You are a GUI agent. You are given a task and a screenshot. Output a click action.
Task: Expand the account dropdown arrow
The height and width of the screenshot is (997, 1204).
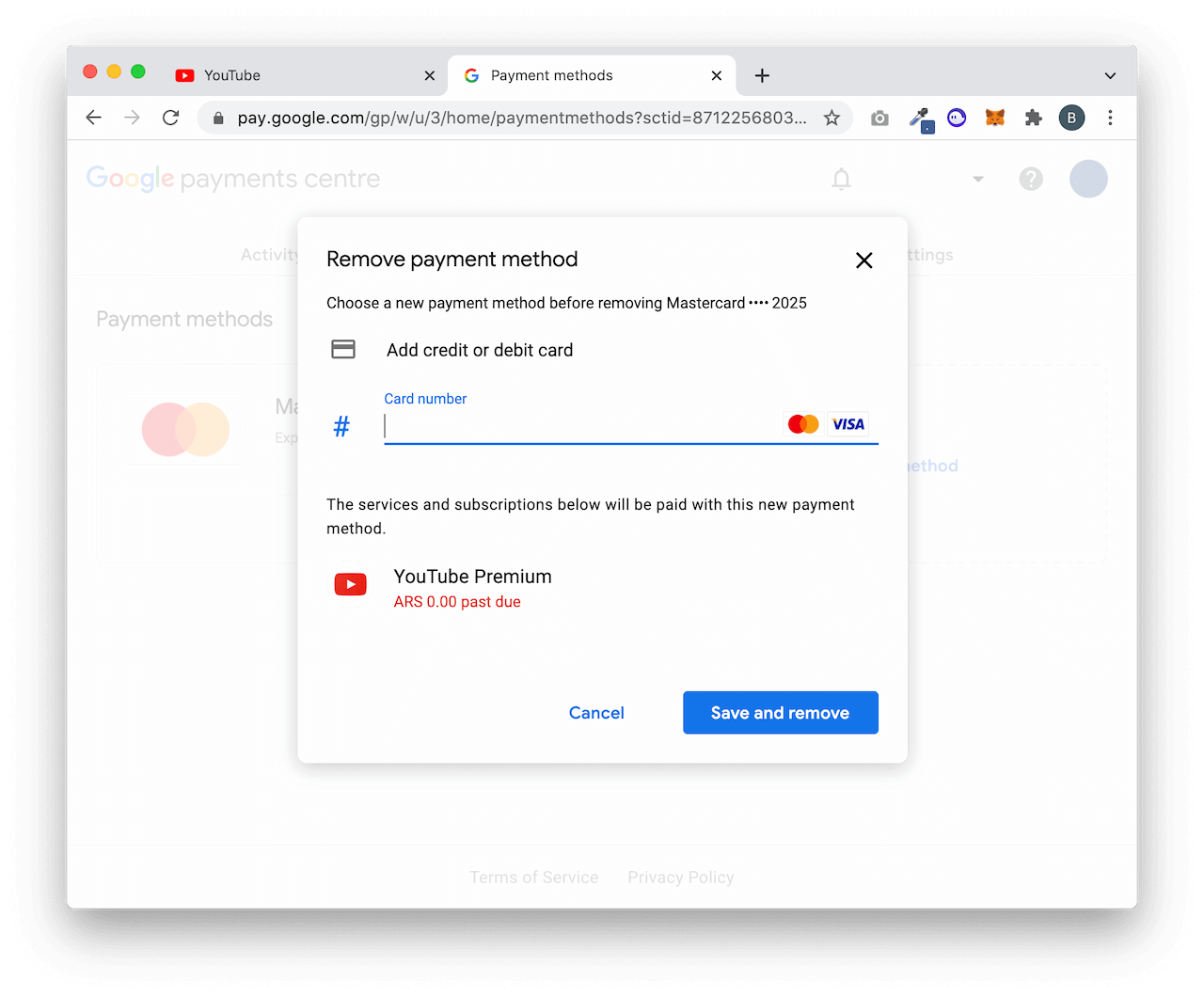tap(978, 179)
